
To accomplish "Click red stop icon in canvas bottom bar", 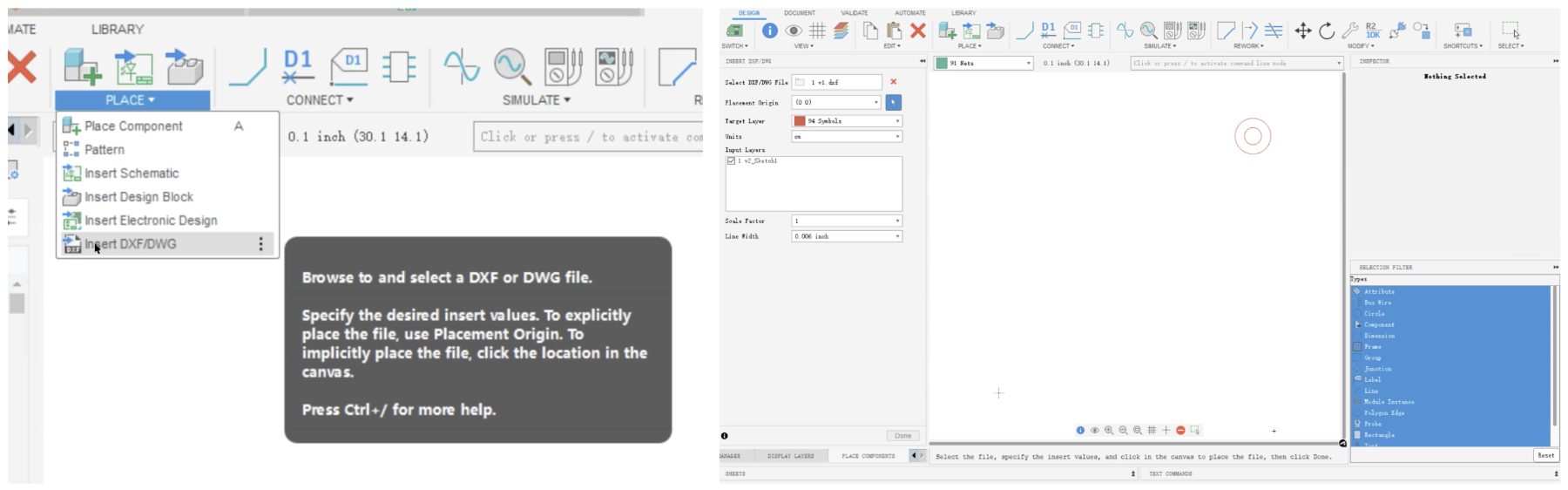I will [x=1180, y=430].
